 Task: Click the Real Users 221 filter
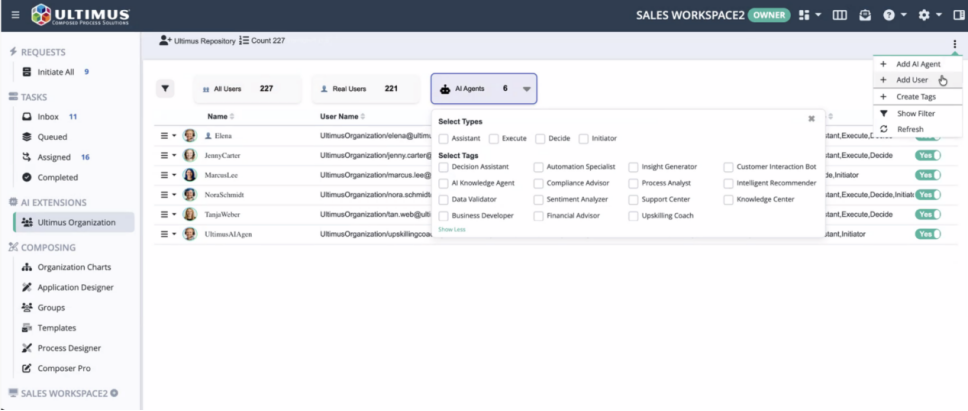tap(365, 89)
